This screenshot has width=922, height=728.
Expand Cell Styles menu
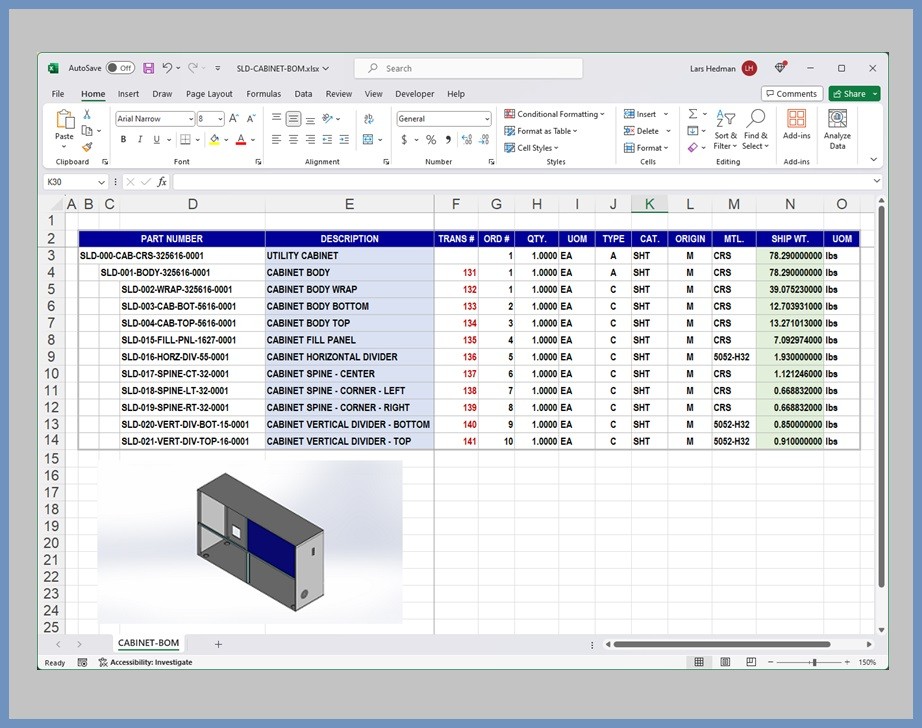pyautogui.click(x=531, y=148)
